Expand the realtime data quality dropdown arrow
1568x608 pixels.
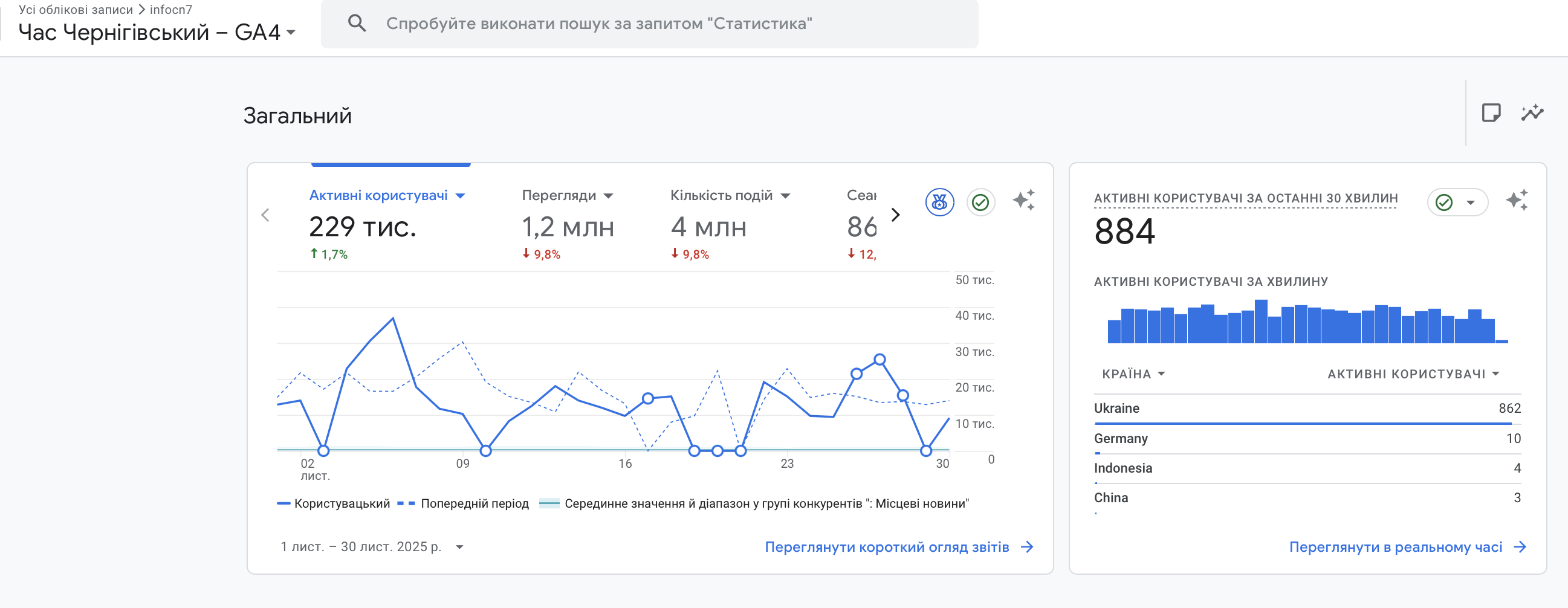(1471, 201)
